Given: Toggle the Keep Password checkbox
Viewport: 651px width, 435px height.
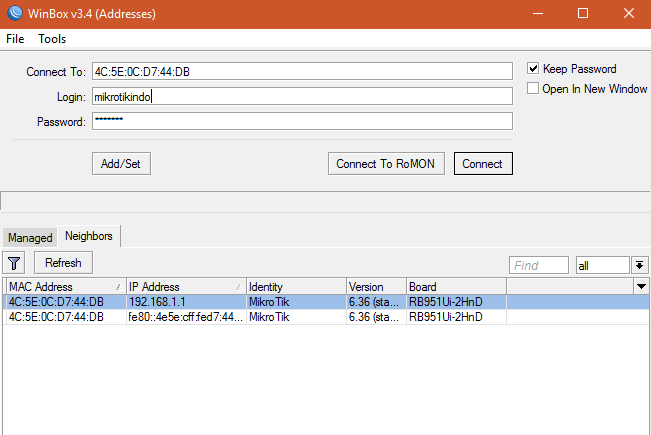Looking at the screenshot, I should point(533,68).
